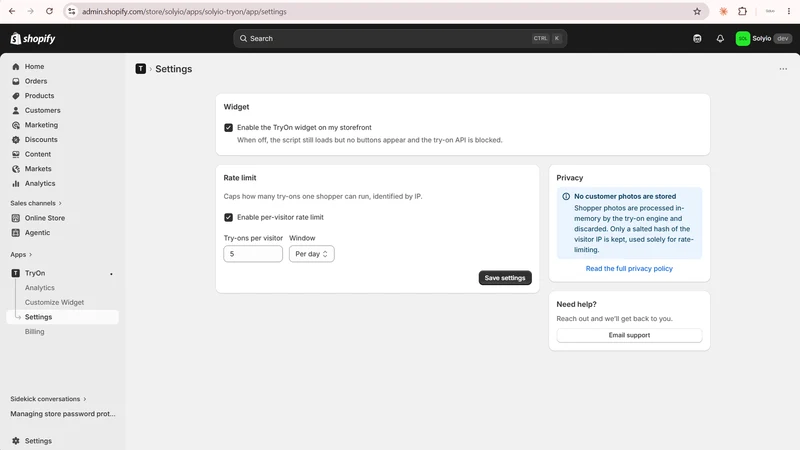800x450 pixels.
Task: Open the Products section
Action: point(39,95)
